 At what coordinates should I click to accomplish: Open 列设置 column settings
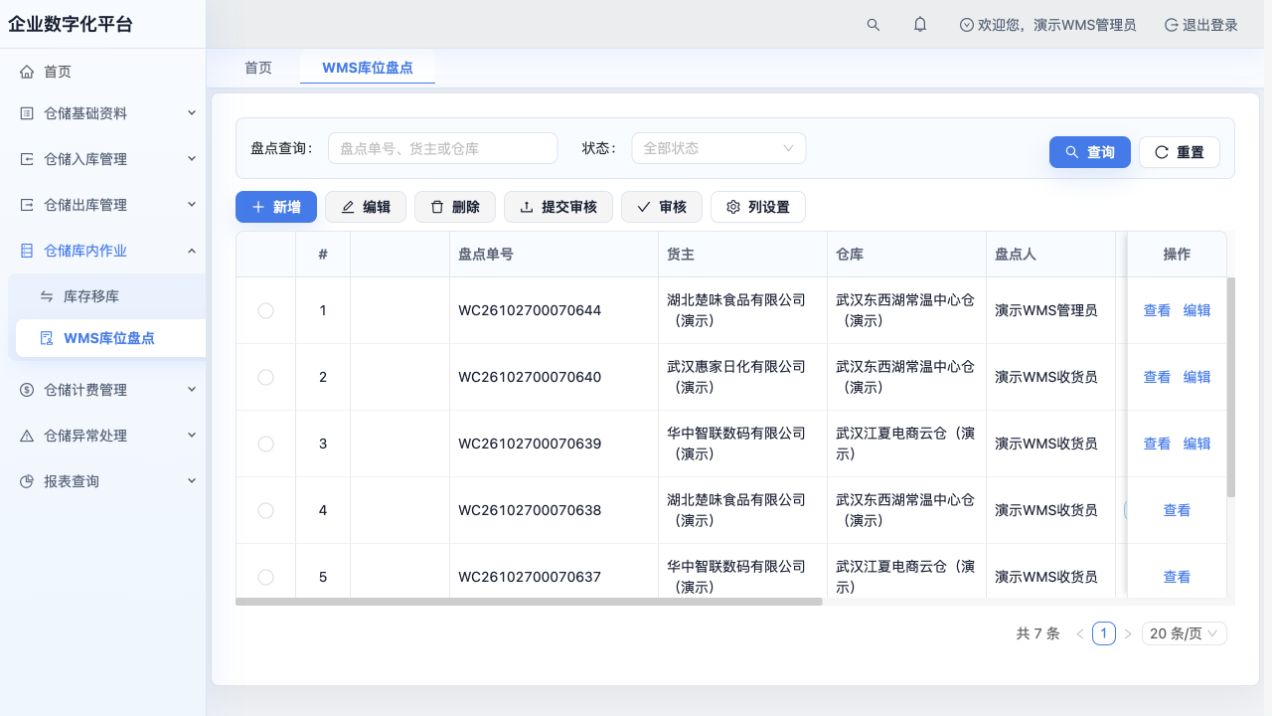758,207
